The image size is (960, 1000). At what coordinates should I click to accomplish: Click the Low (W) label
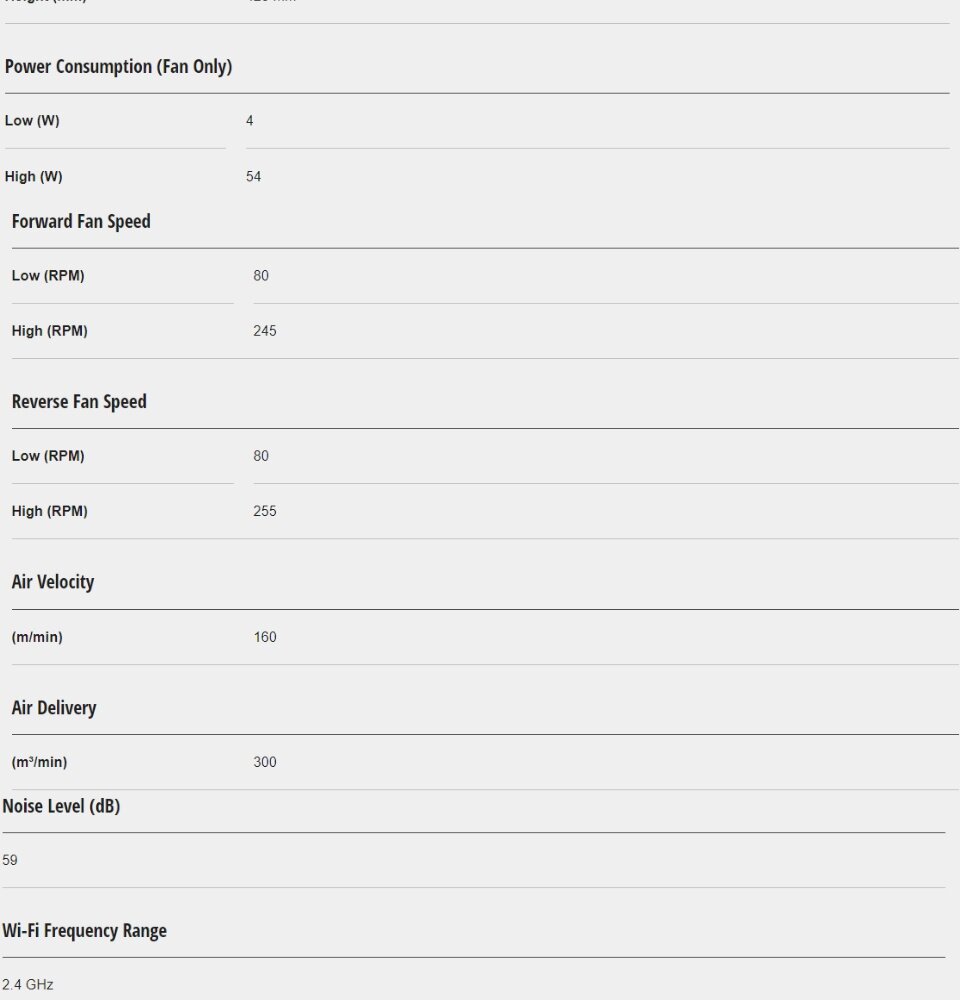32,121
